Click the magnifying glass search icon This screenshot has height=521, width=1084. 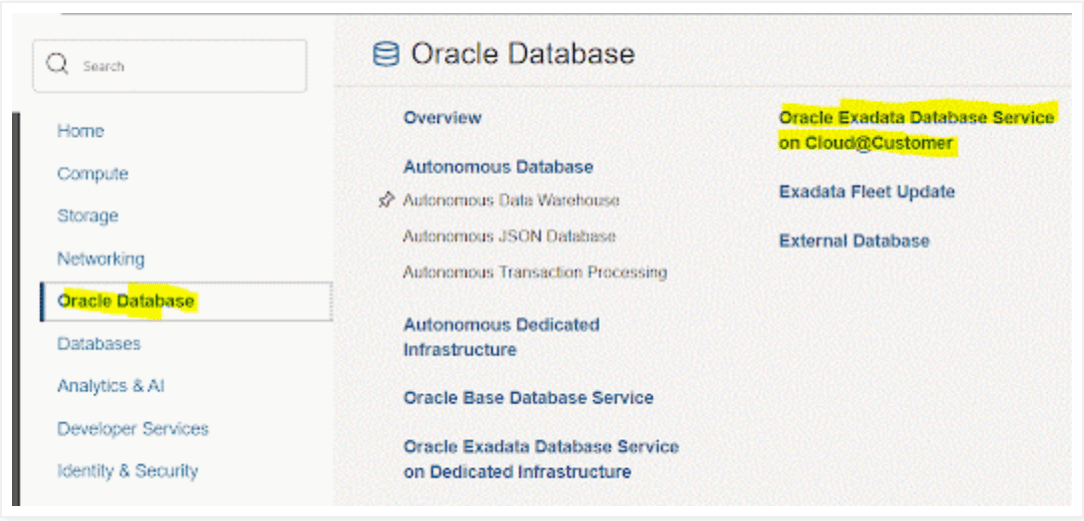click(58, 65)
